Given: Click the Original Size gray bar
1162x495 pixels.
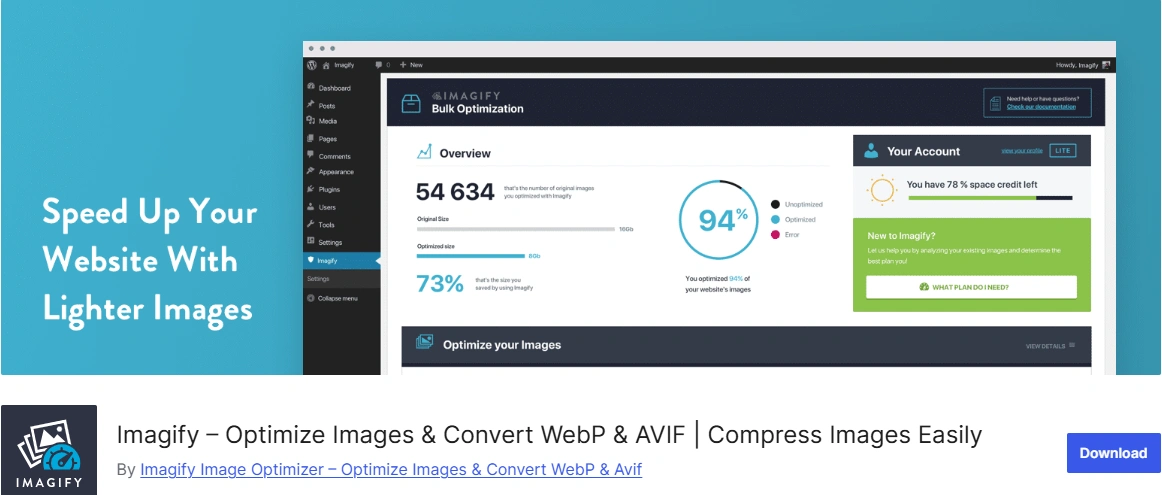Looking at the screenshot, I should tap(516, 229).
